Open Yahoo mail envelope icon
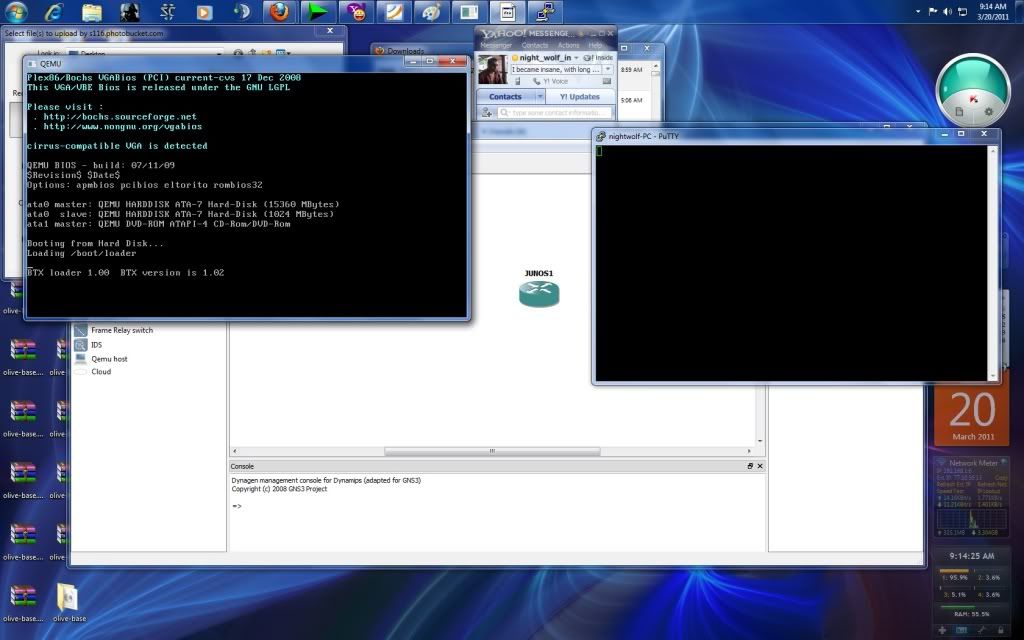 tap(607, 82)
